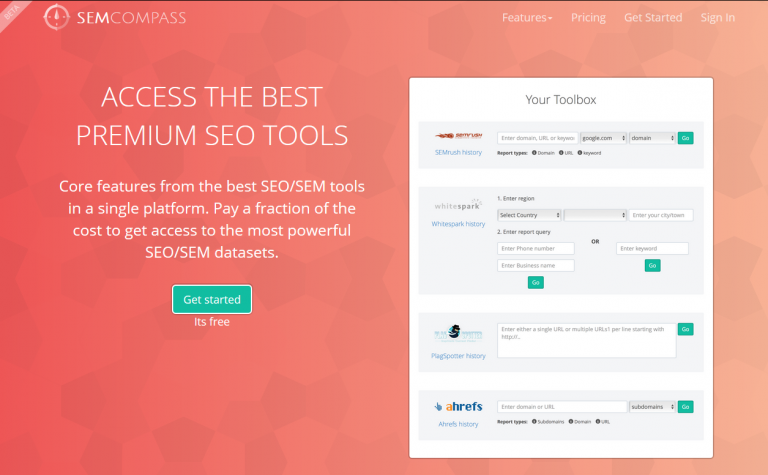Image resolution: width=768 pixels, height=475 pixels.
Task: Focus the Enter Phone number field
Action: (536, 248)
